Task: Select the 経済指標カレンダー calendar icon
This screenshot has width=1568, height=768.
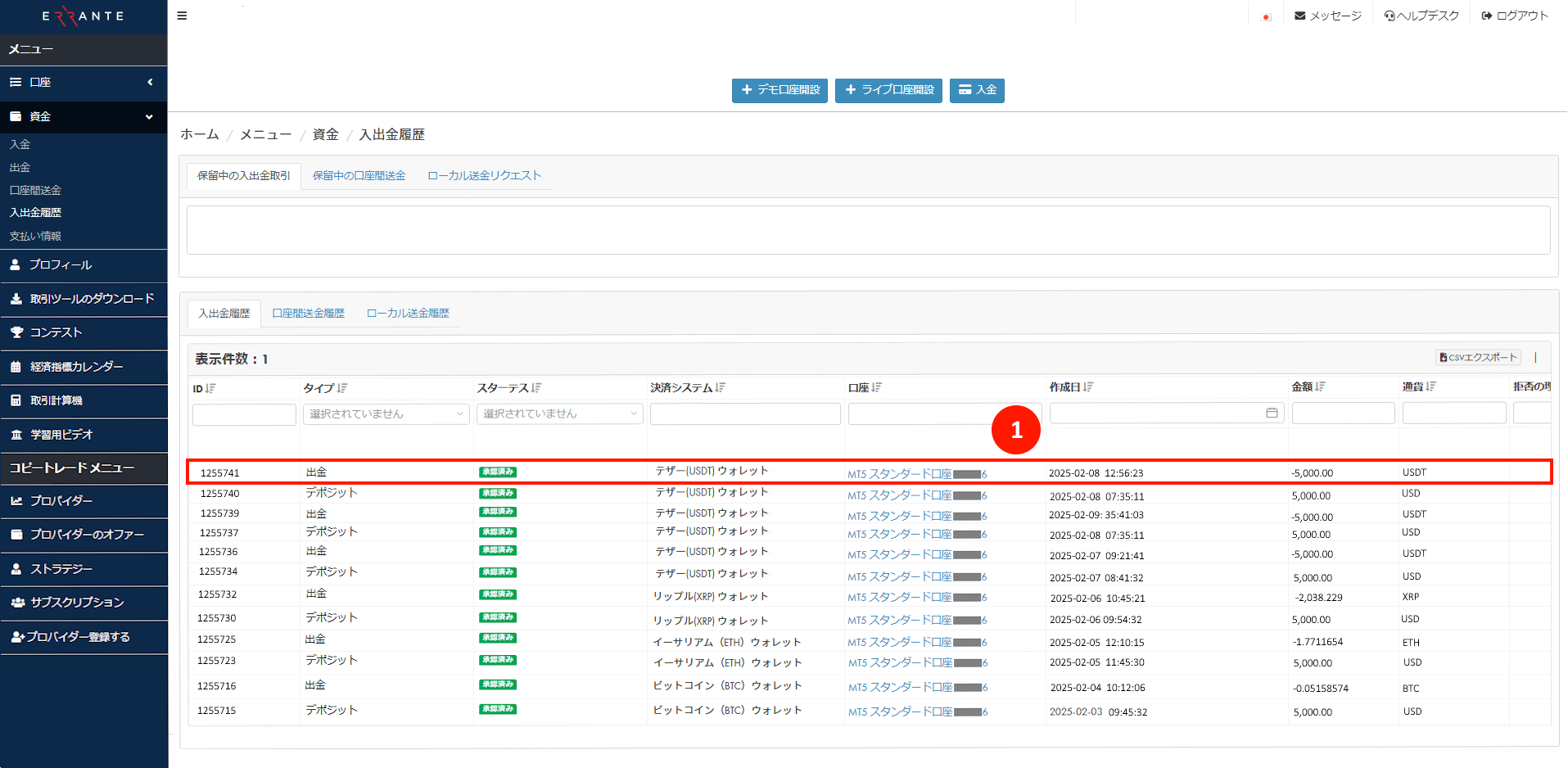Action: [16, 366]
